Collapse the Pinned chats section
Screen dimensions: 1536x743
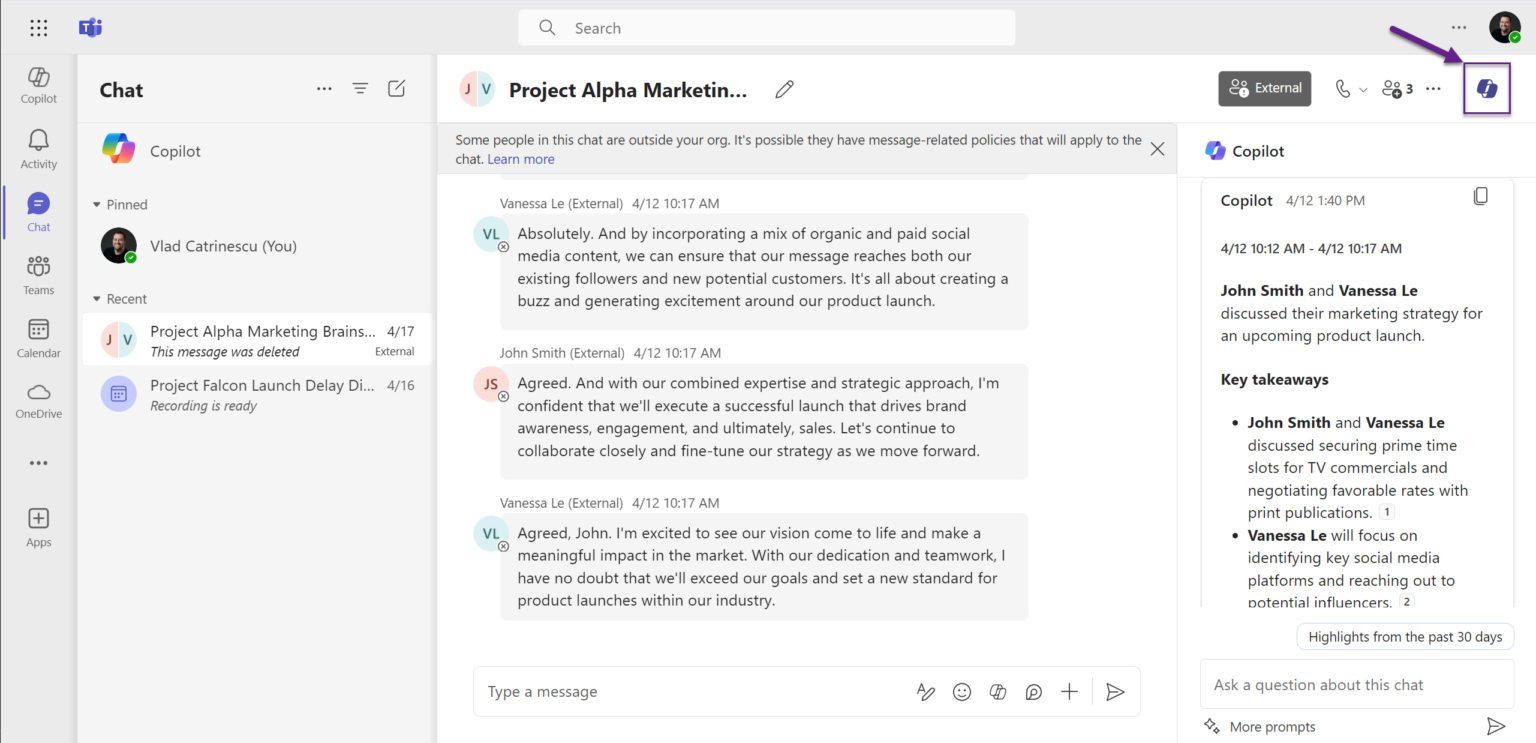(x=97, y=205)
